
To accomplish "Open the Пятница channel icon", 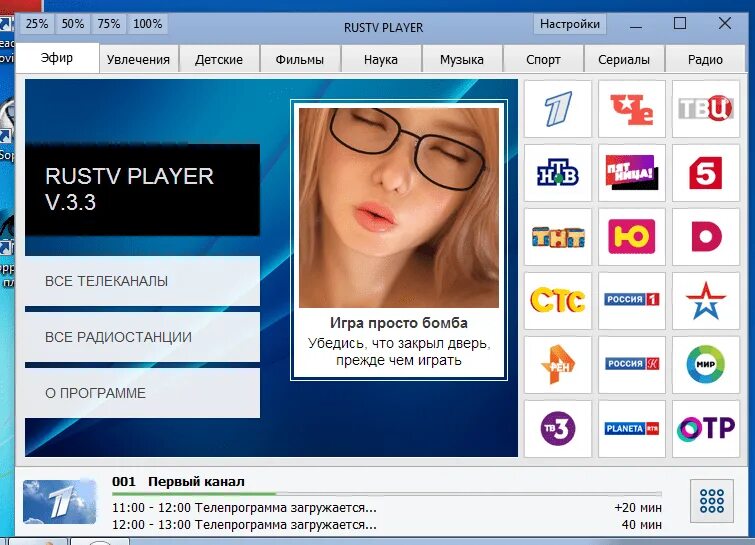I will point(632,173).
